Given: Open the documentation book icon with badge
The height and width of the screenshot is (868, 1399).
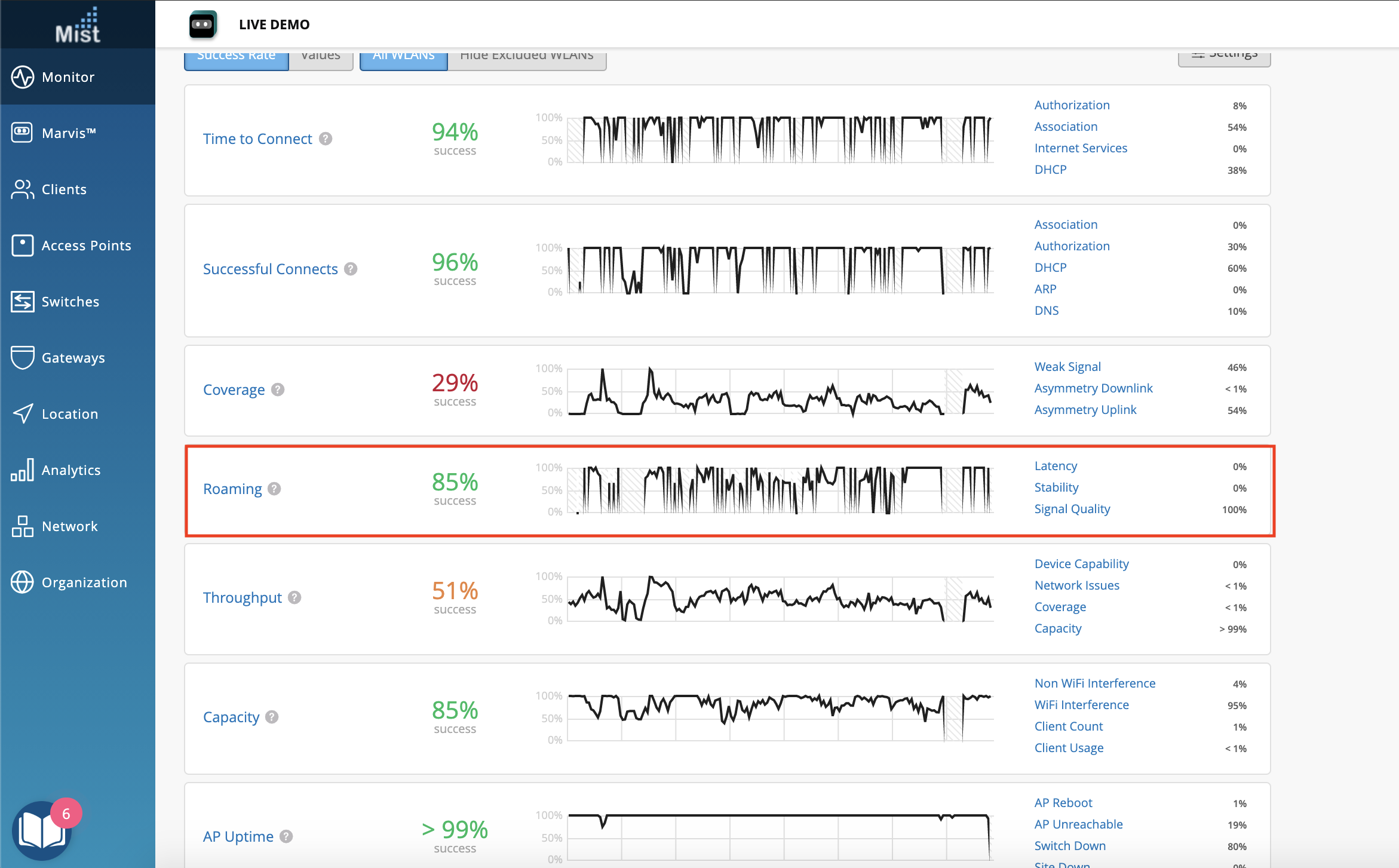Looking at the screenshot, I should [41, 830].
